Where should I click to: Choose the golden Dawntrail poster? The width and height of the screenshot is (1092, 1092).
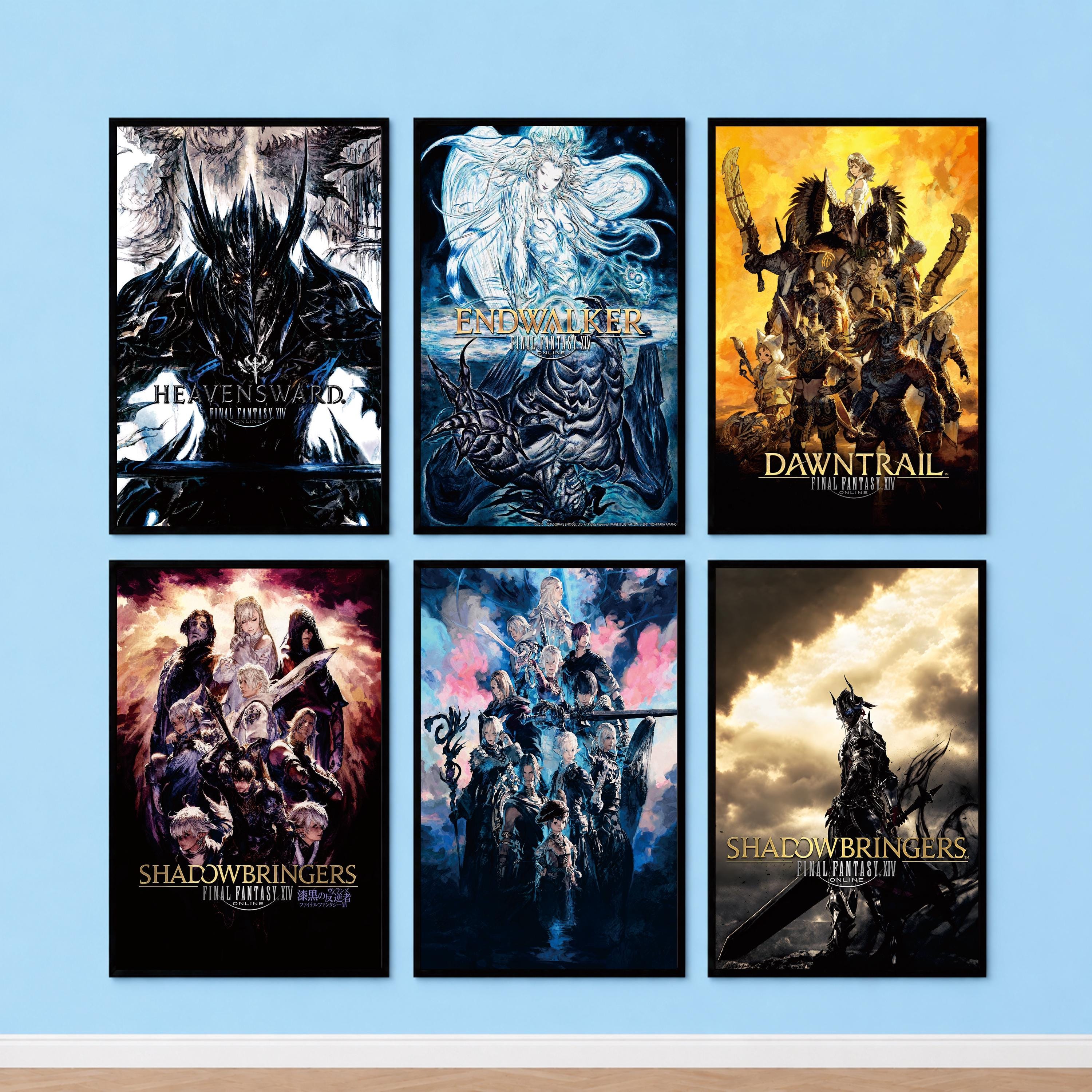pyautogui.click(x=847, y=325)
